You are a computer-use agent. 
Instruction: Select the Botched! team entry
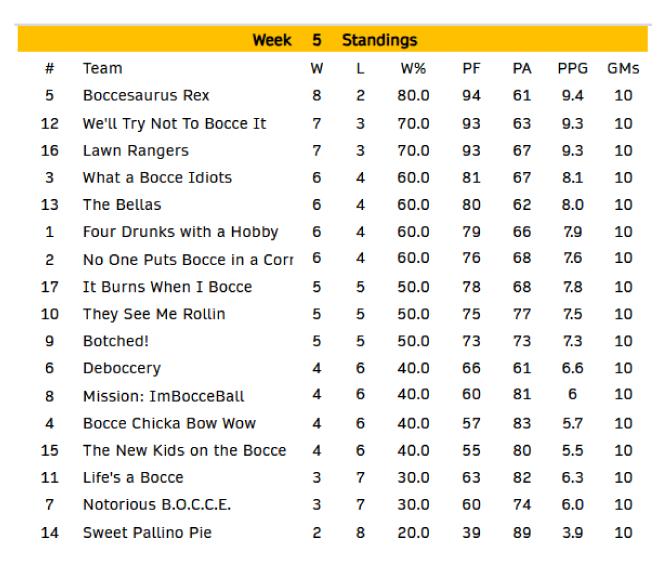pyautogui.click(x=115, y=341)
